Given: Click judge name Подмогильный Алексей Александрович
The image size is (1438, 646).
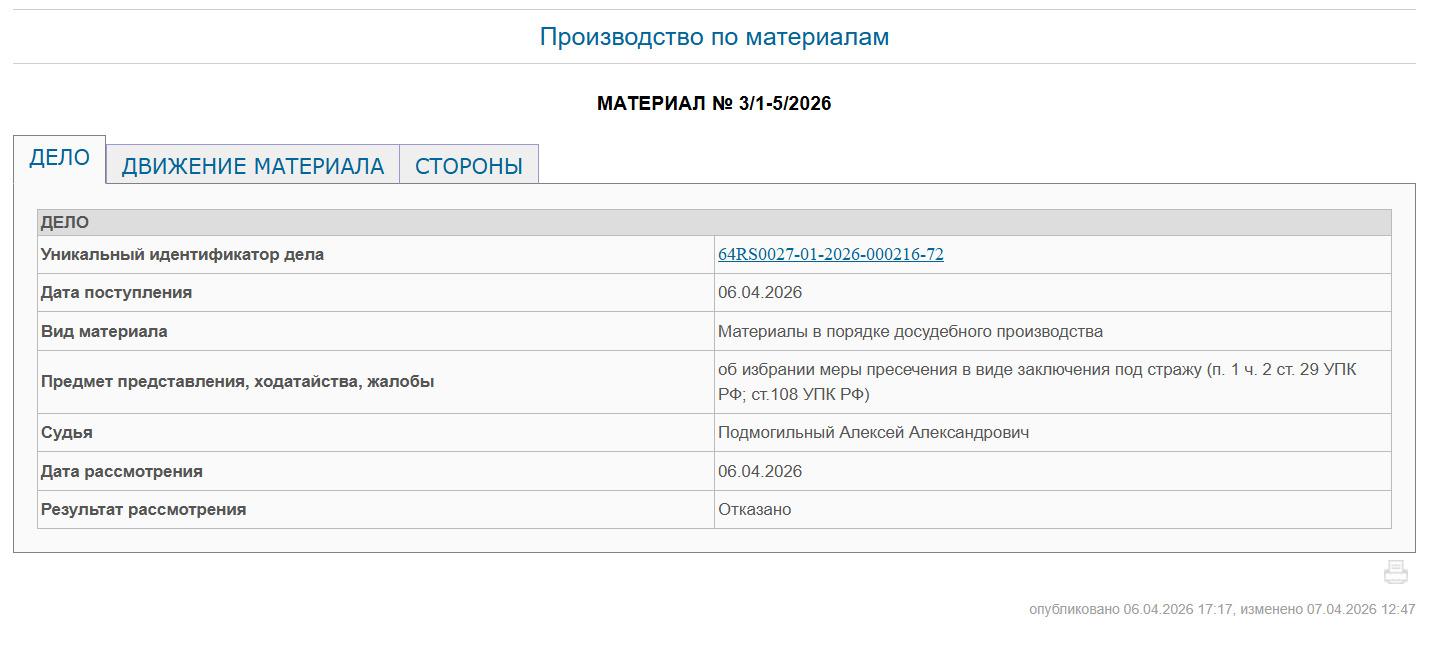Looking at the screenshot, I should (873, 433).
